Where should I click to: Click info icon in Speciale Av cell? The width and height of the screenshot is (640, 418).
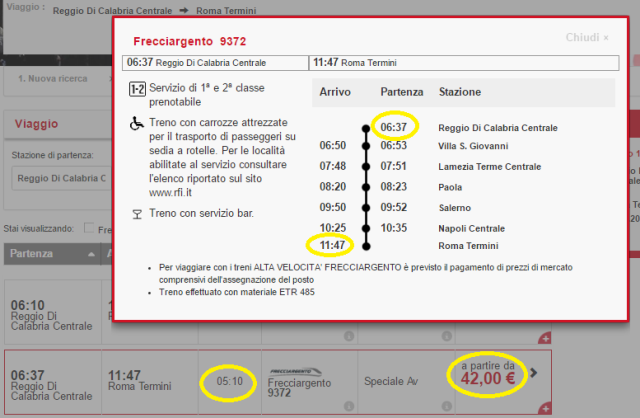pos(447,406)
